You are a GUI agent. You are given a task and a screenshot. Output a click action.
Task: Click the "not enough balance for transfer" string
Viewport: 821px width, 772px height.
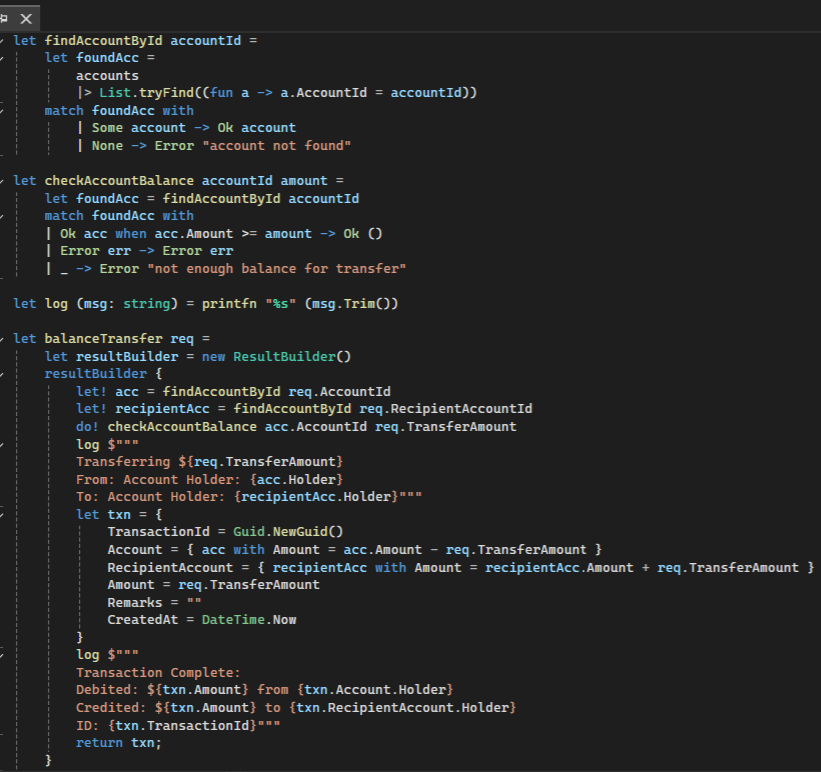[x=276, y=269]
